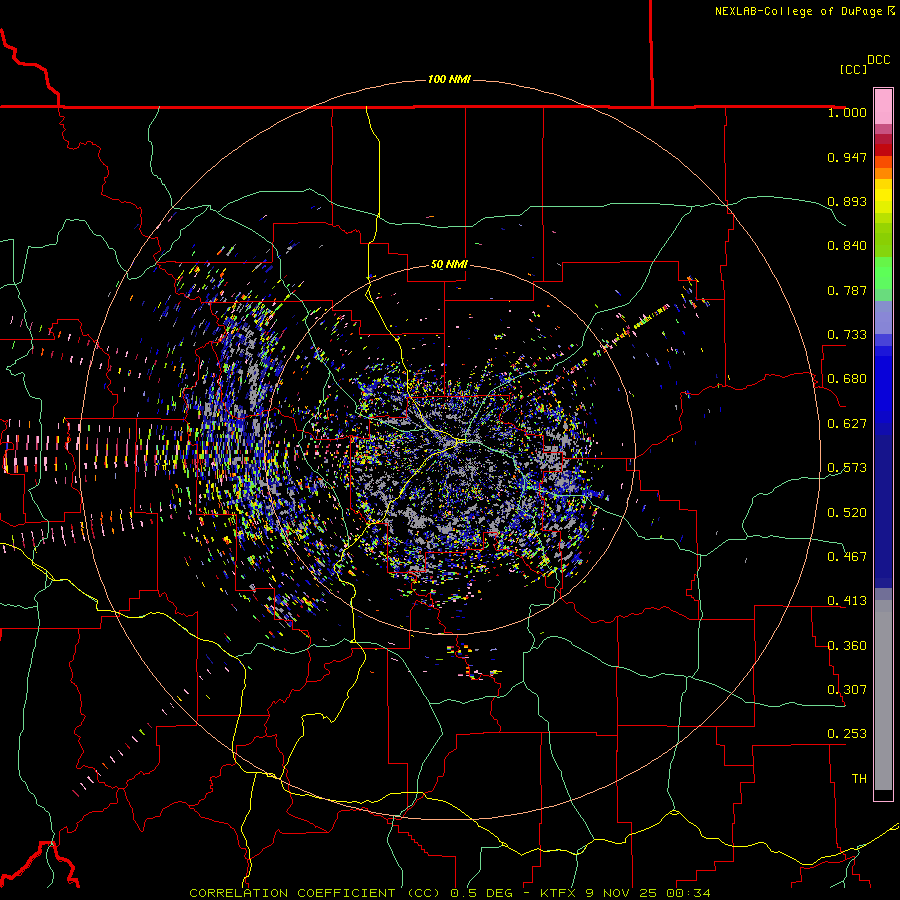Screen dimensions: 900x900
Task: Click the 0.520 scale value
Action: [x=847, y=513]
